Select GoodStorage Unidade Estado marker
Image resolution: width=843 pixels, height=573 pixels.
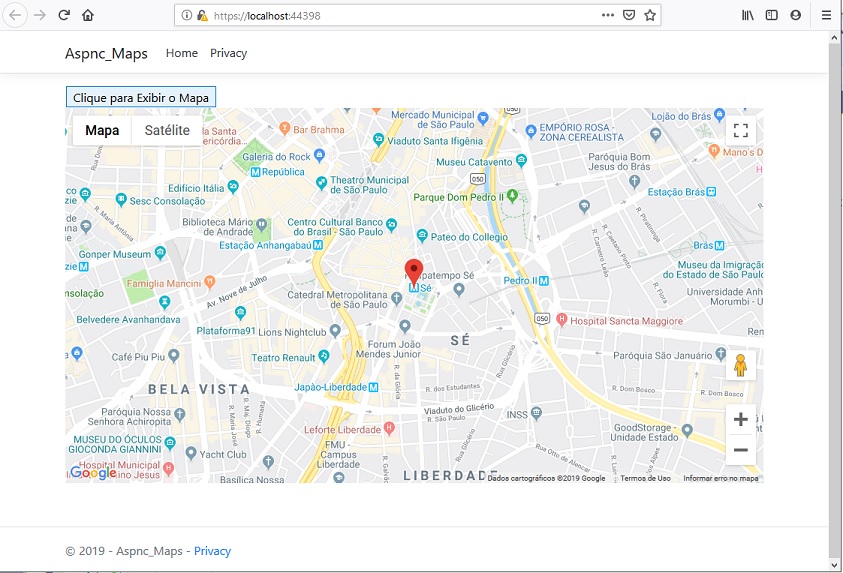687,431
